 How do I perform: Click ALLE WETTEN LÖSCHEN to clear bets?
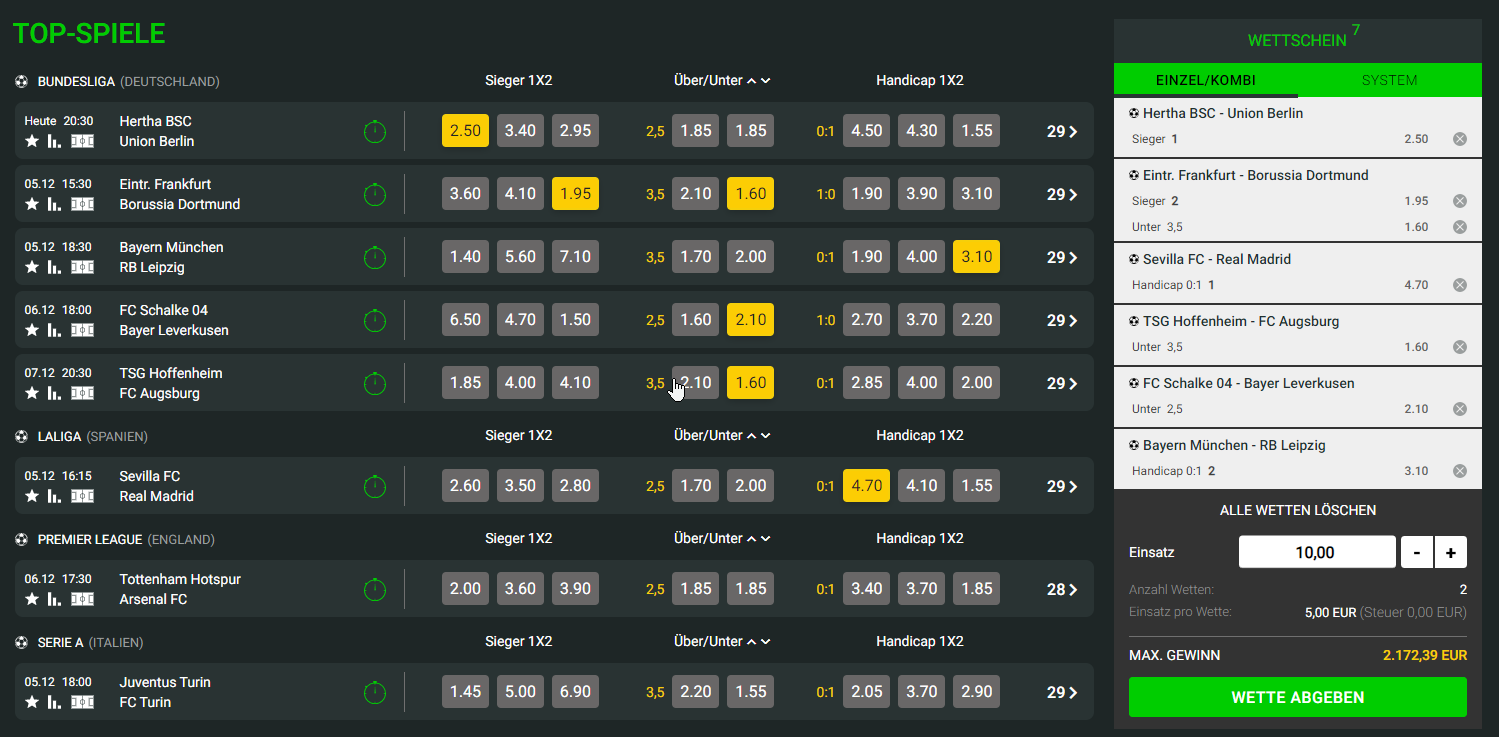1297,510
